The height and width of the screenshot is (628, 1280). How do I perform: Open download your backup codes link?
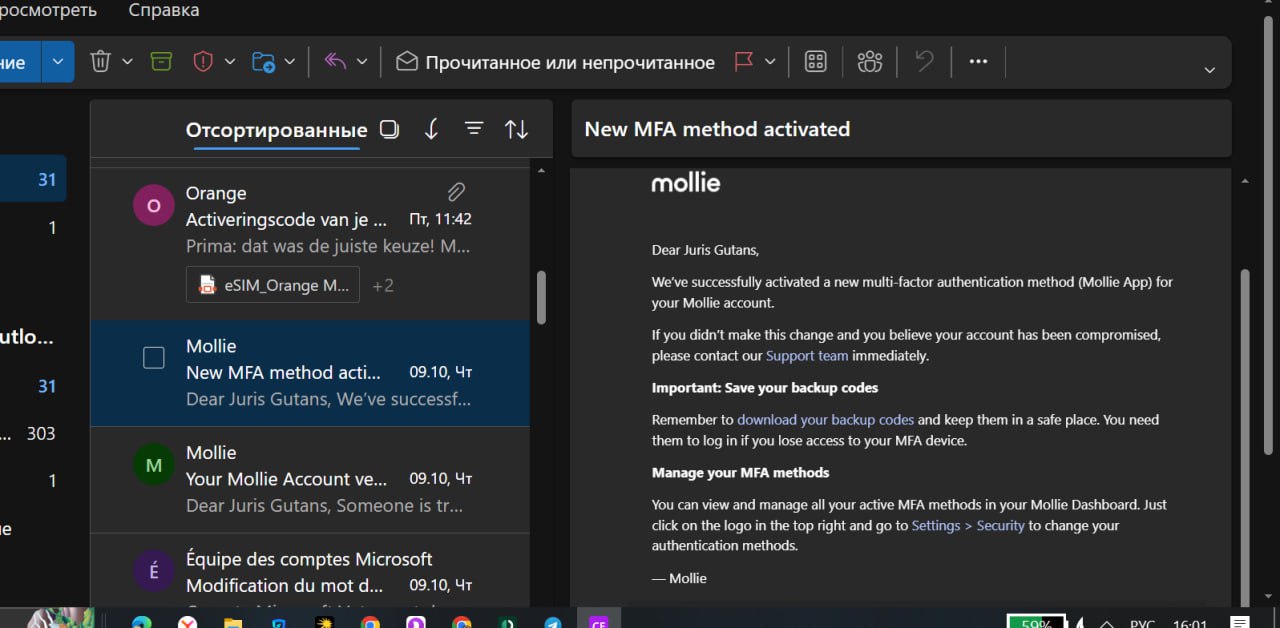(x=825, y=420)
